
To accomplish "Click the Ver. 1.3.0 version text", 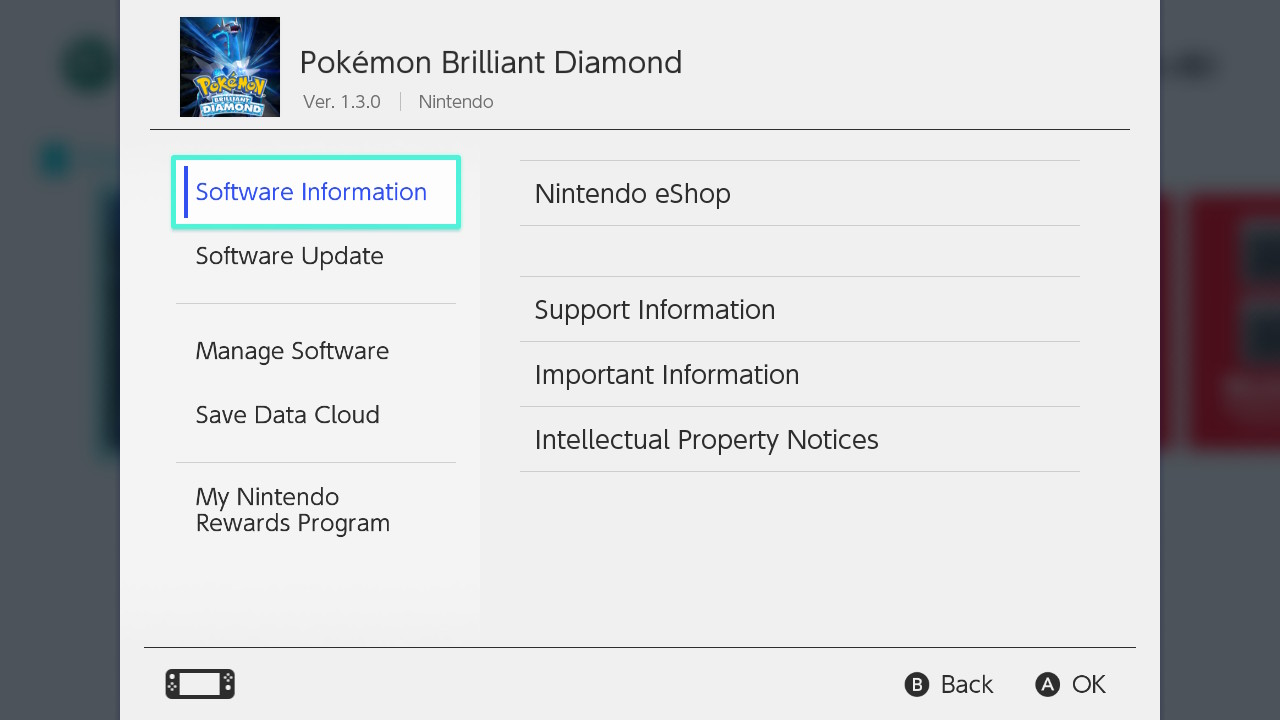I will pyautogui.click(x=342, y=102).
